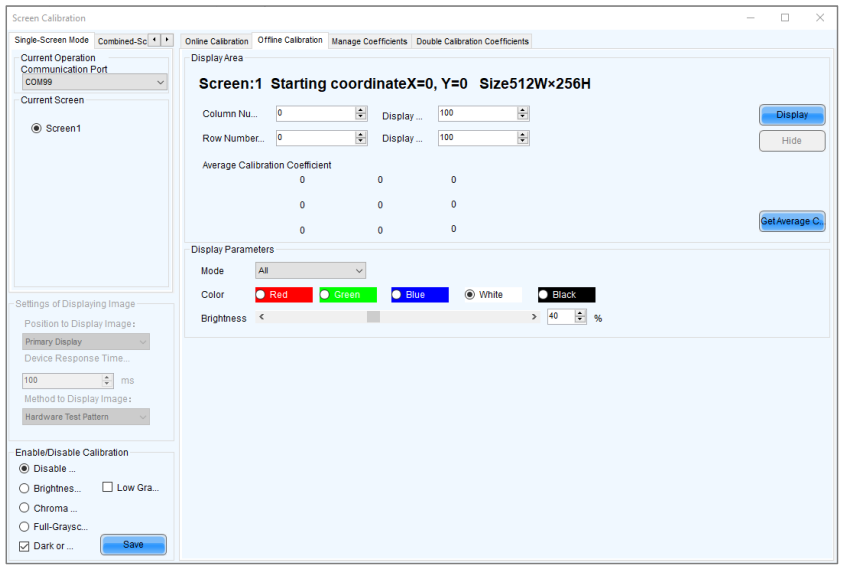Close the Screen Calibration window
This screenshot has height=566, width=841.
coord(820,18)
